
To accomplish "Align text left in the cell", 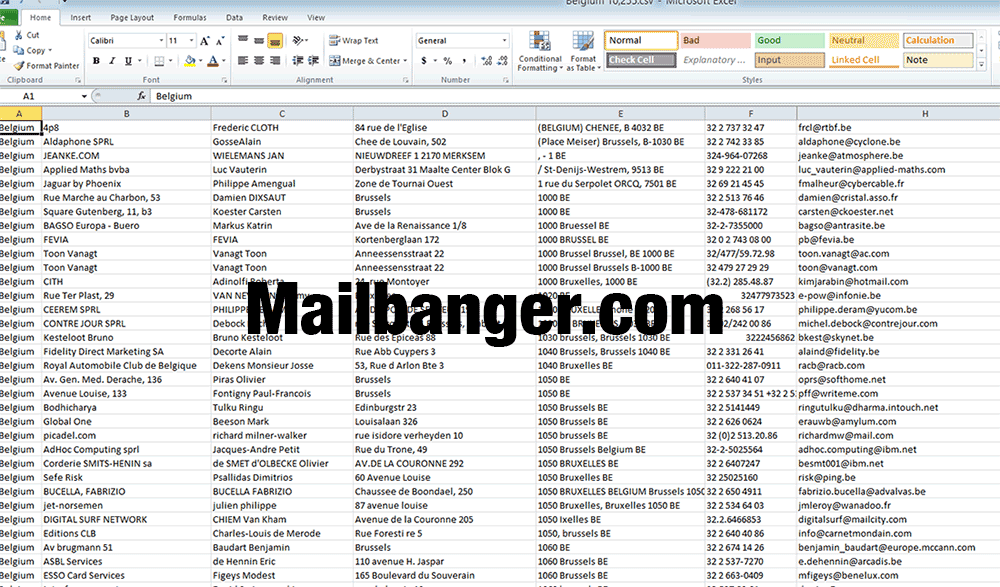I will coord(243,61).
